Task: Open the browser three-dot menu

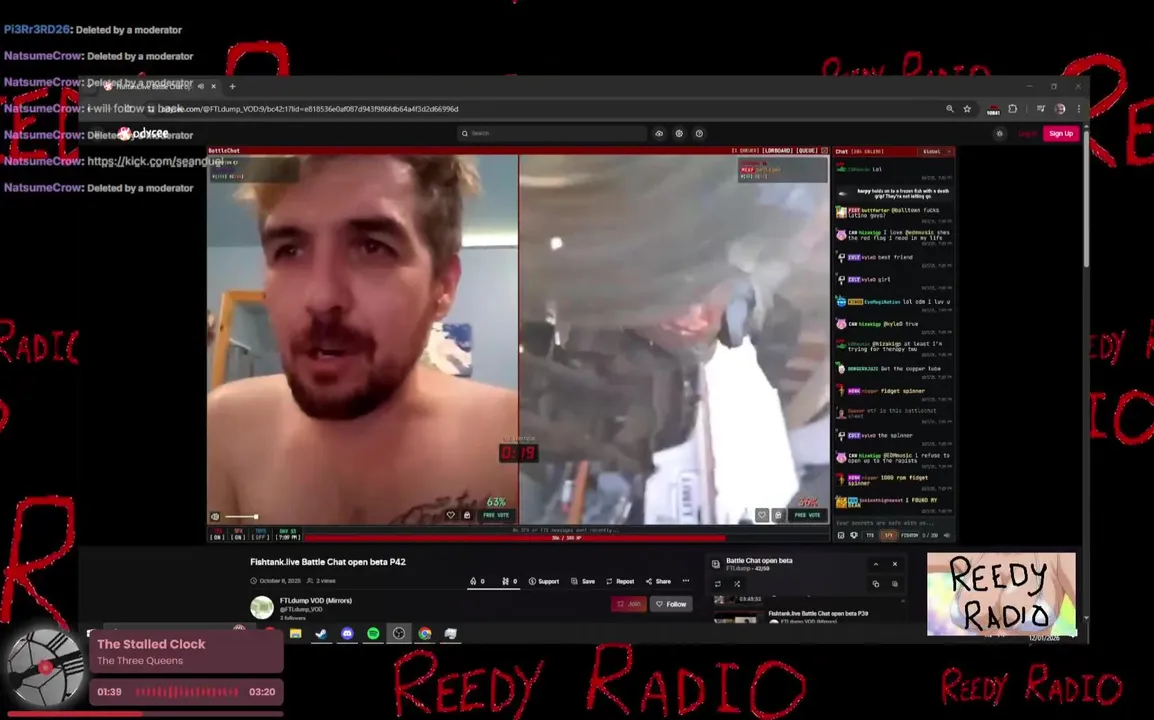Action: point(1079,109)
